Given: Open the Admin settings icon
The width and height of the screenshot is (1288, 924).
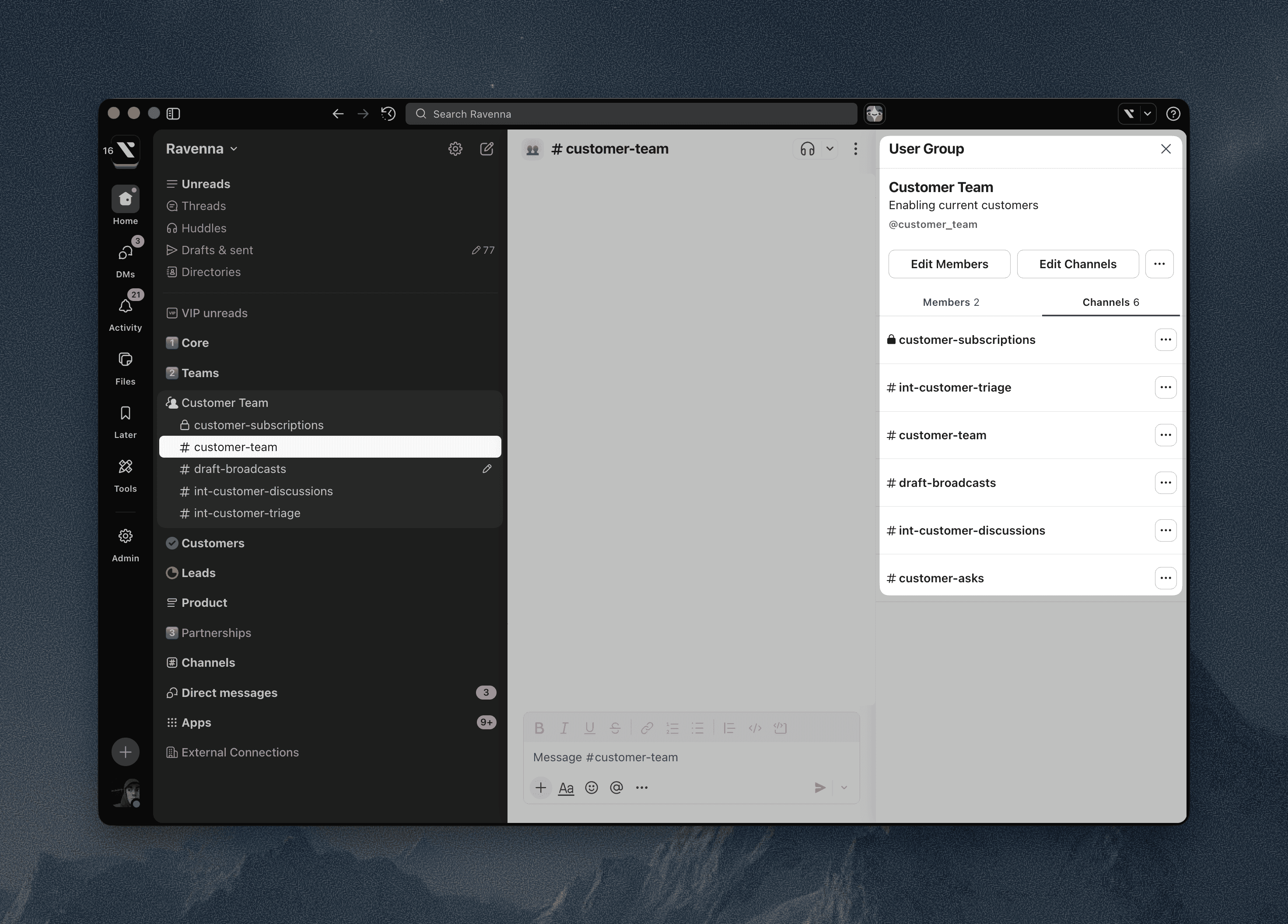Looking at the screenshot, I should [x=125, y=536].
